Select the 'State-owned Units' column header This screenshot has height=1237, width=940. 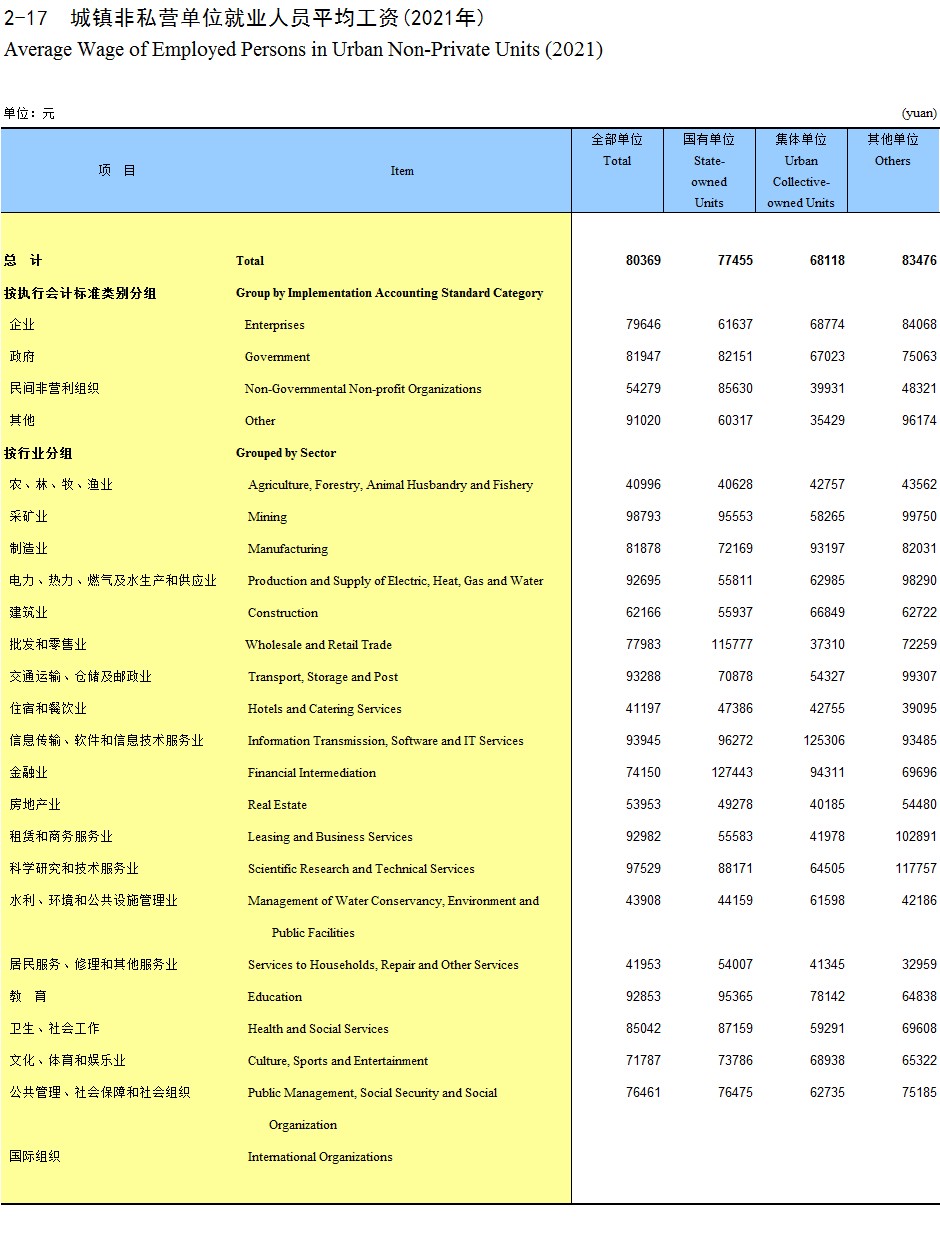[709, 171]
